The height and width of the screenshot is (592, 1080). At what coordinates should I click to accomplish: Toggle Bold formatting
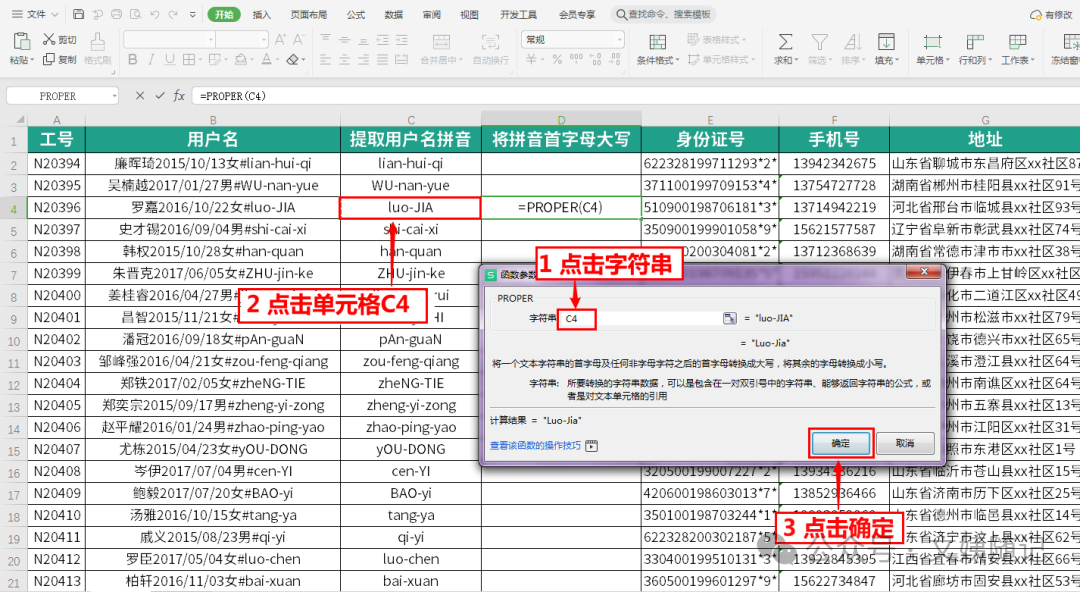133,60
